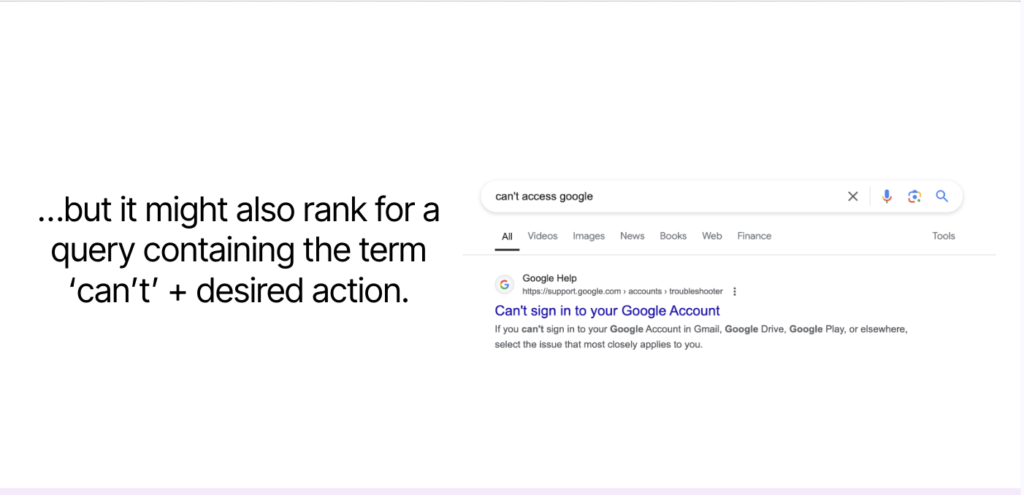Open three-dot menu for the search result
Screen dimensions: 1024x495
(x=735, y=292)
